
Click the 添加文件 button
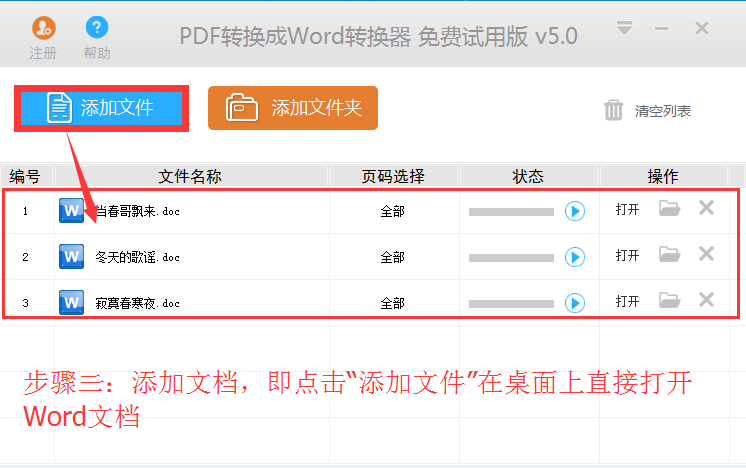pyautogui.click(x=101, y=108)
